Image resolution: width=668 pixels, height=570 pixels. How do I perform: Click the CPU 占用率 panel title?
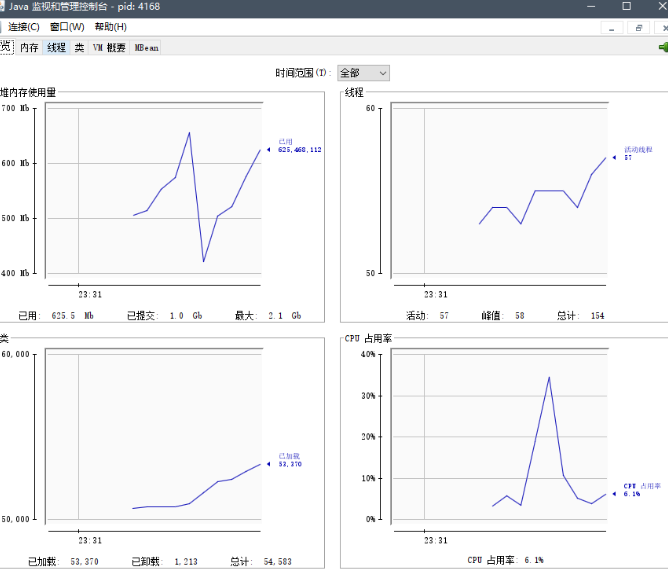tap(368, 338)
